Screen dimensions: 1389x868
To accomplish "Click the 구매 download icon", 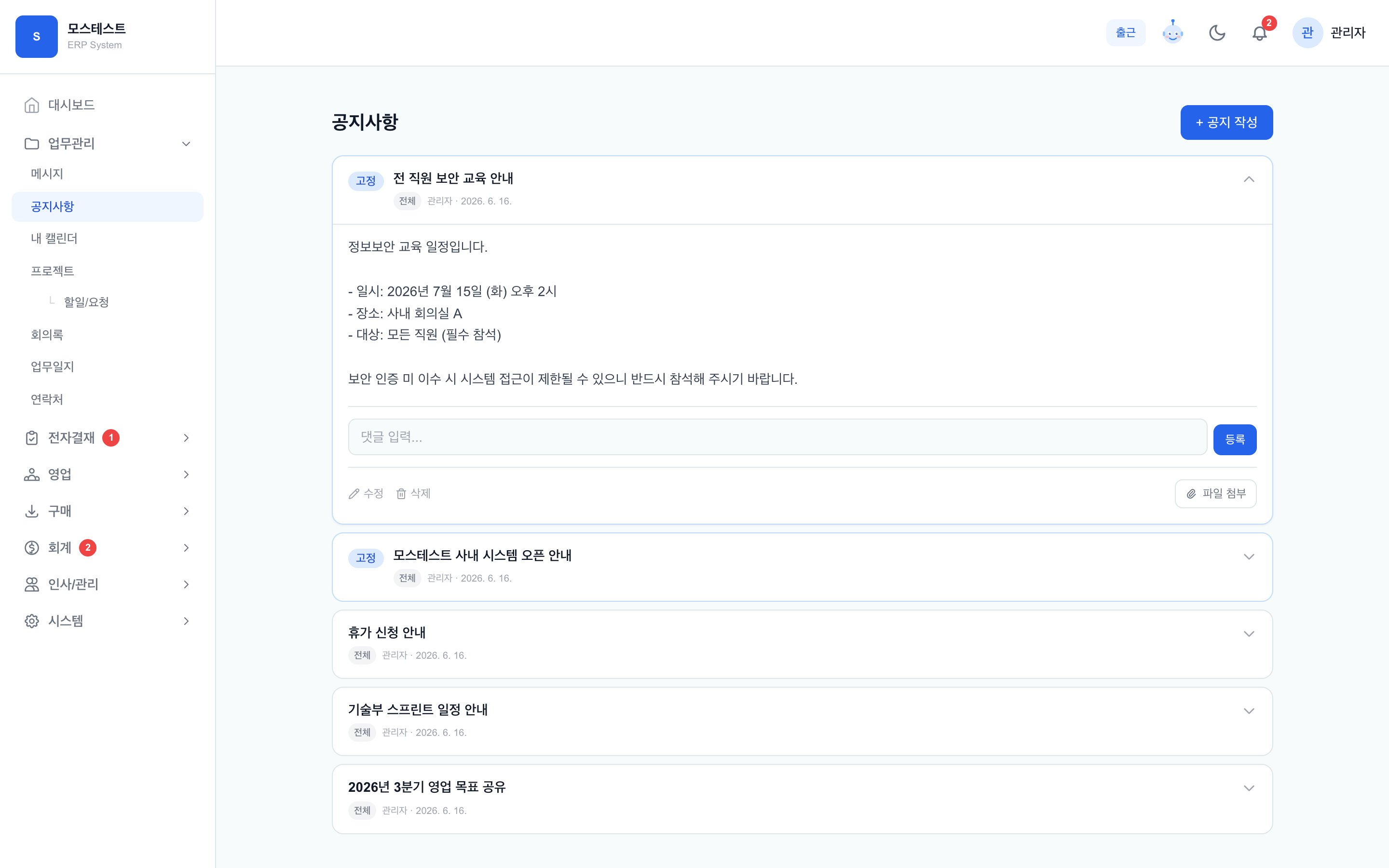I will (x=31, y=511).
